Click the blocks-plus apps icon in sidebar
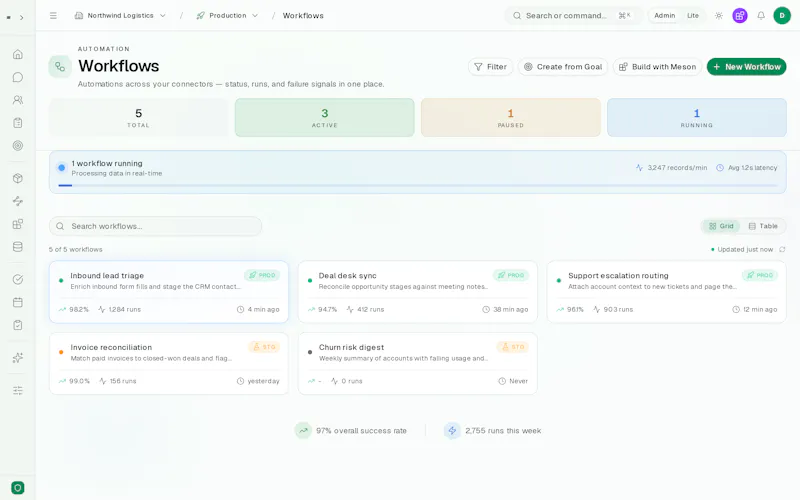This screenshot has width=800, height=500. (18, 224)
